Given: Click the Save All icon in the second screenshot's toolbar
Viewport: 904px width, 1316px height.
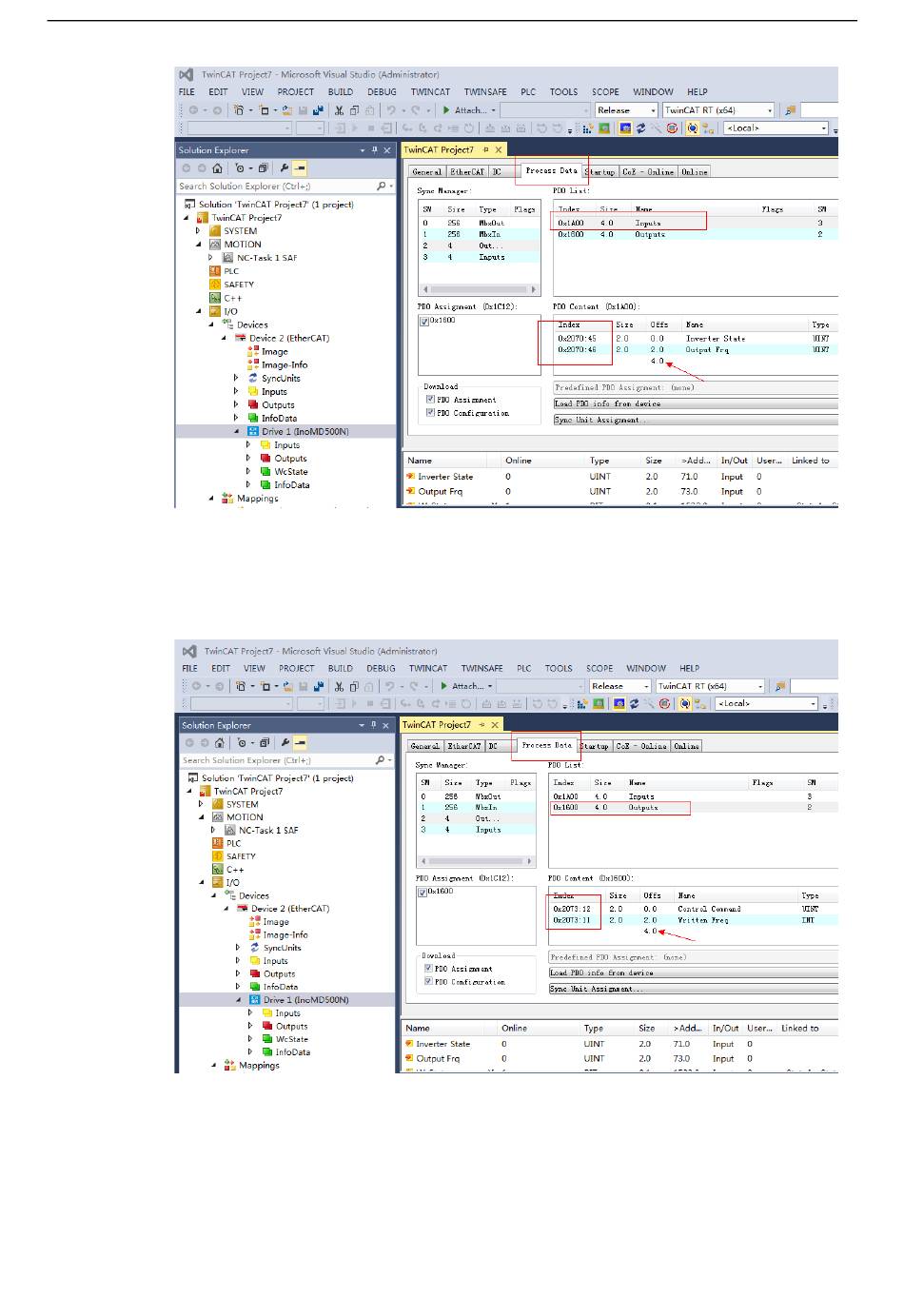Looking at the screenshot, I should coord(318,686).
